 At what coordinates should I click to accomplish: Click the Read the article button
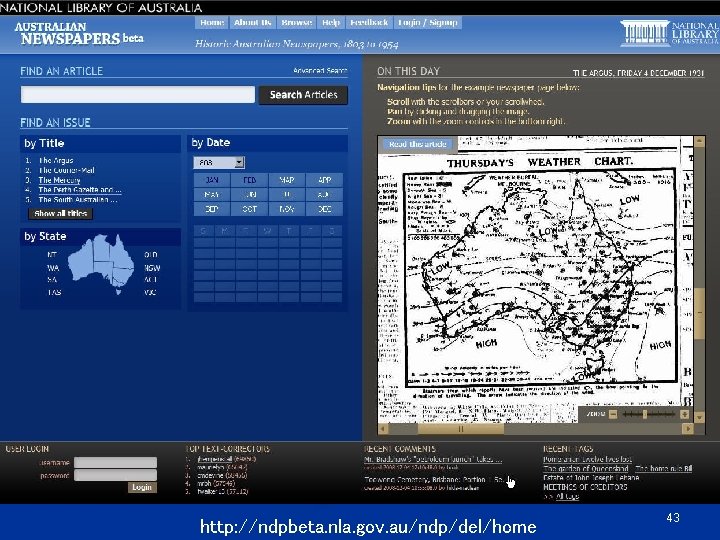tap(417, 144)
